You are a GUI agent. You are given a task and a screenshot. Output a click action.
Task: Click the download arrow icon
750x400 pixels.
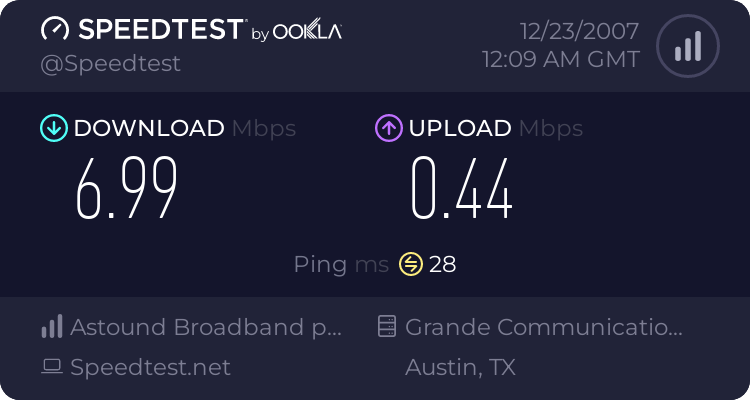point(54,128)
